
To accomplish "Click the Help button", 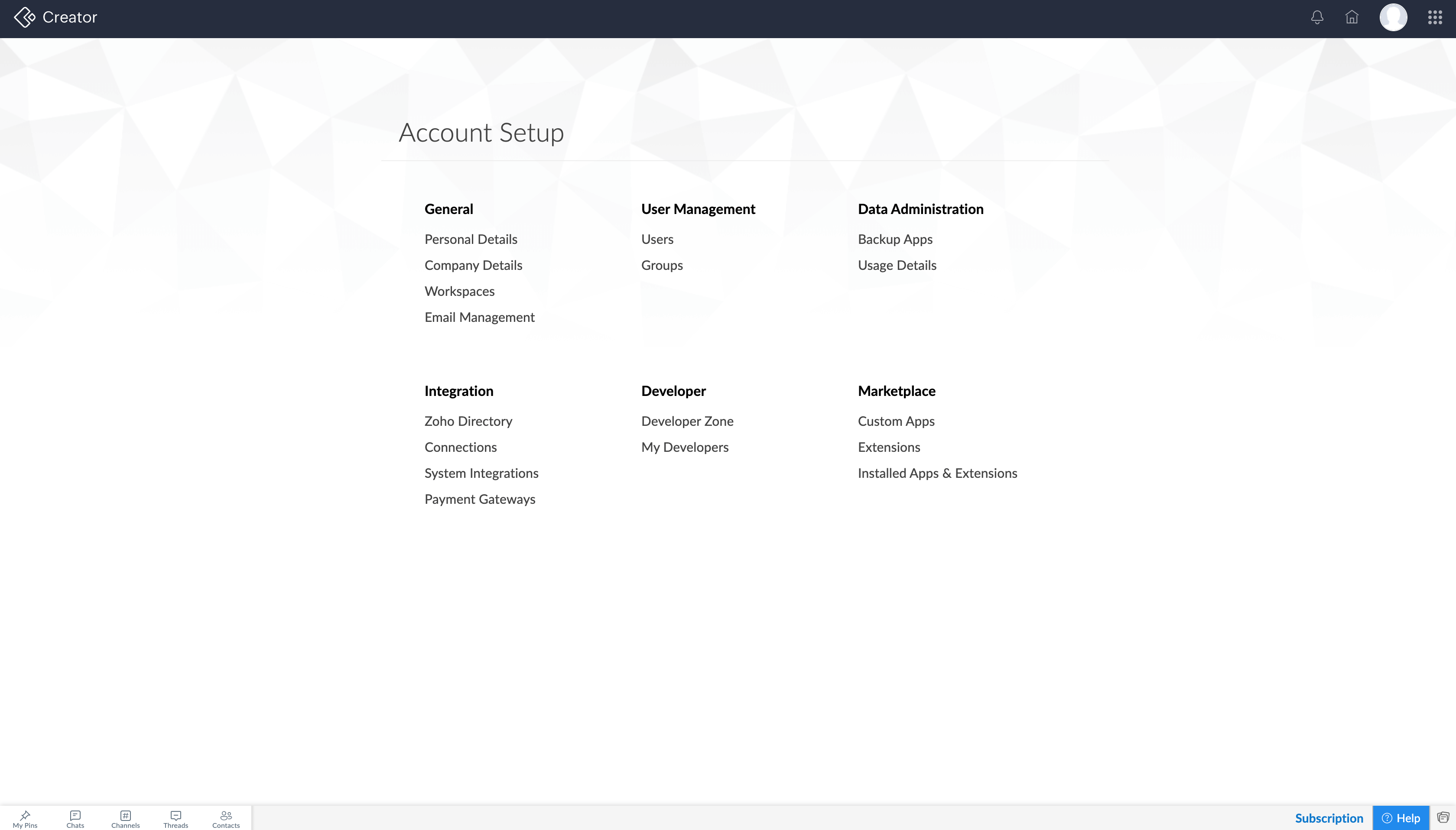I will coord(1401,818).
